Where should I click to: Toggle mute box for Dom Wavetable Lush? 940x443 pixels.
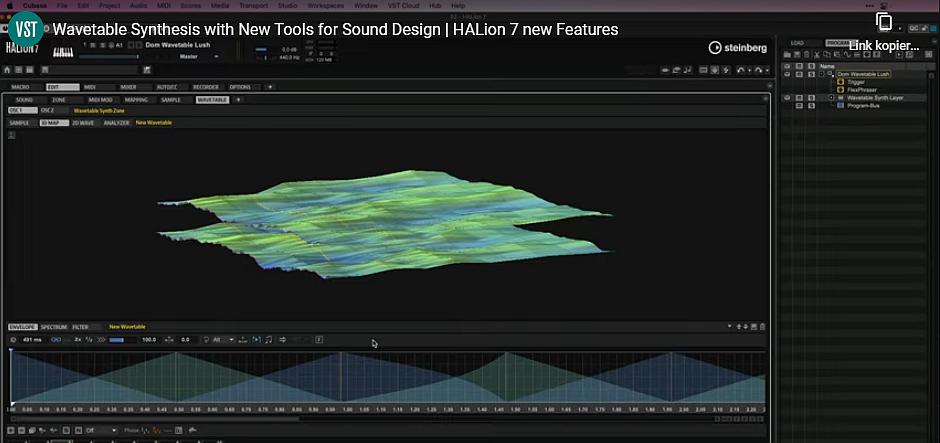coord(799,74)
